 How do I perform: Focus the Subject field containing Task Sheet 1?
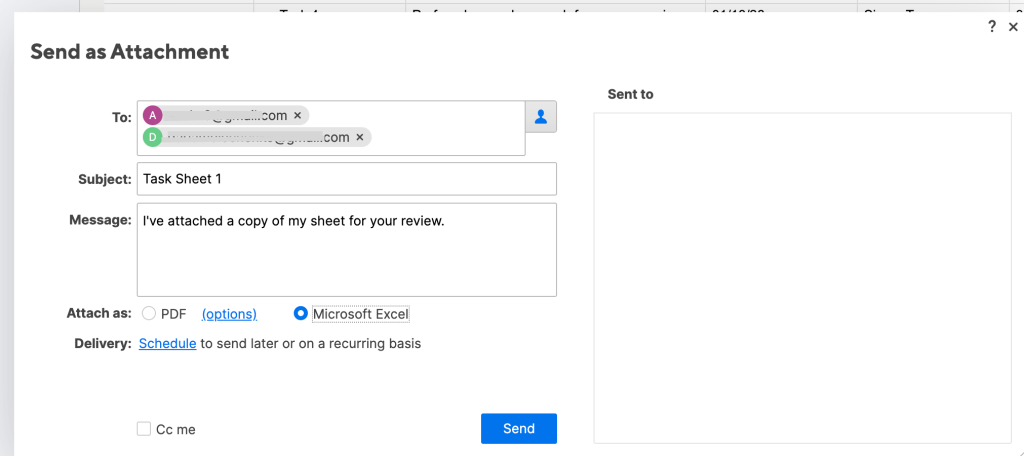click(x=346, y=179)
